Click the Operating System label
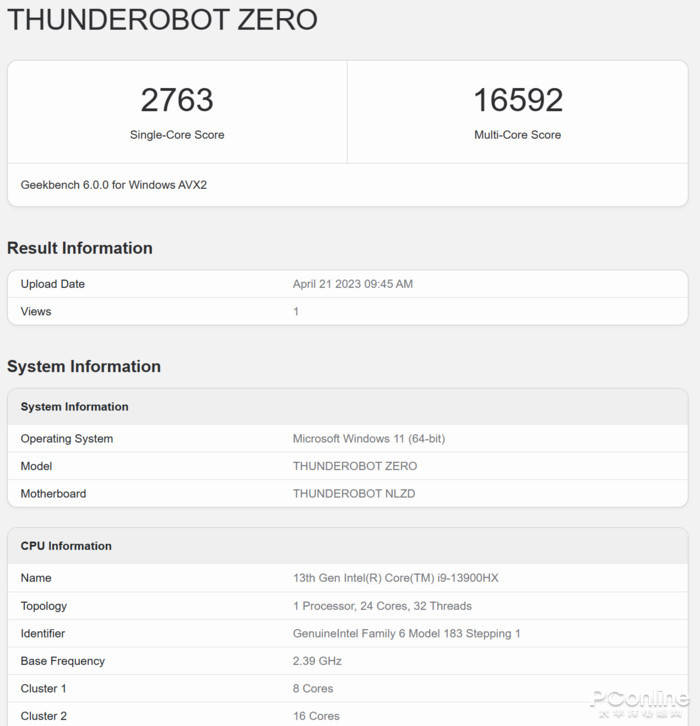The width and height of the screenshot is (700, 726). [67, 438]
